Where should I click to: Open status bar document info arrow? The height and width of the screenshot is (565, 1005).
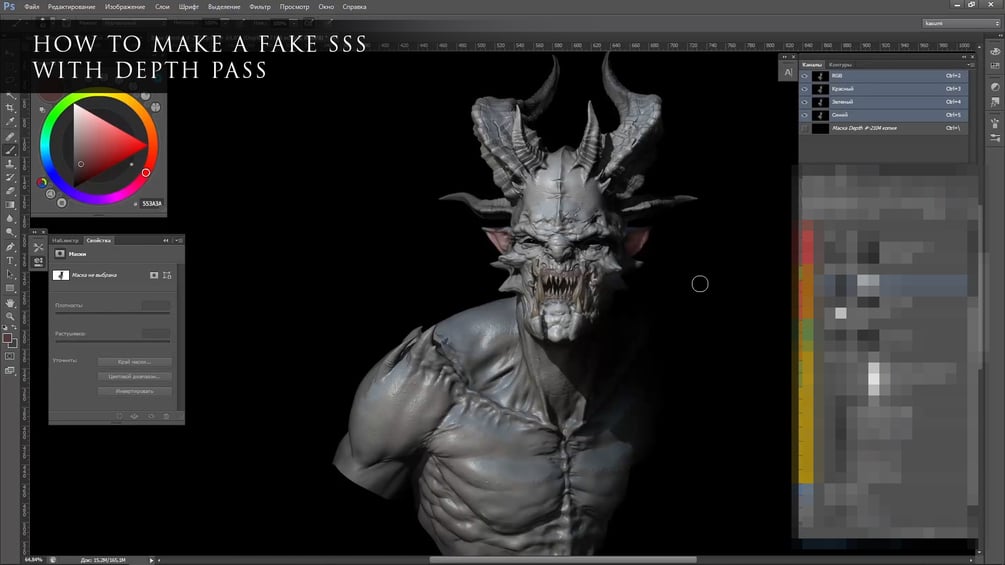click(152, 560)
